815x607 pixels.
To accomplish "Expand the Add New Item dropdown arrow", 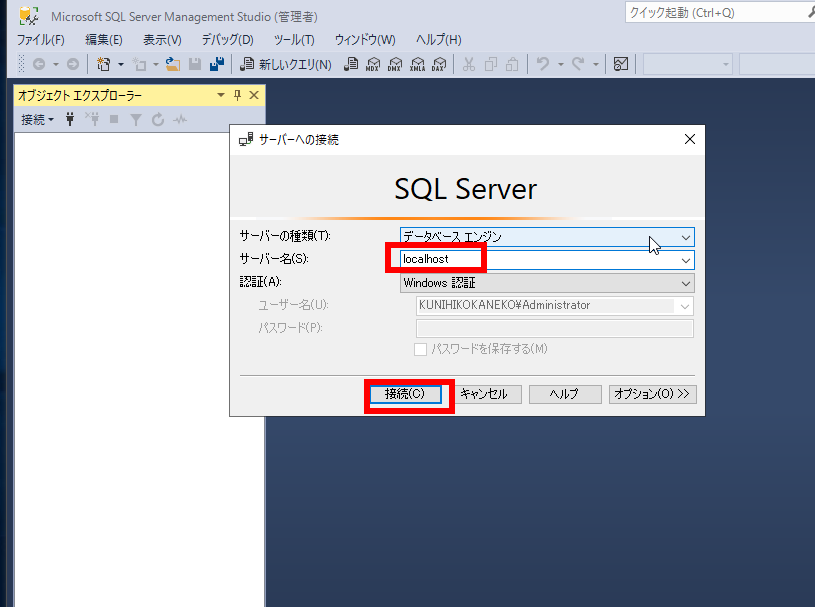I will click(x=155, y=64).
